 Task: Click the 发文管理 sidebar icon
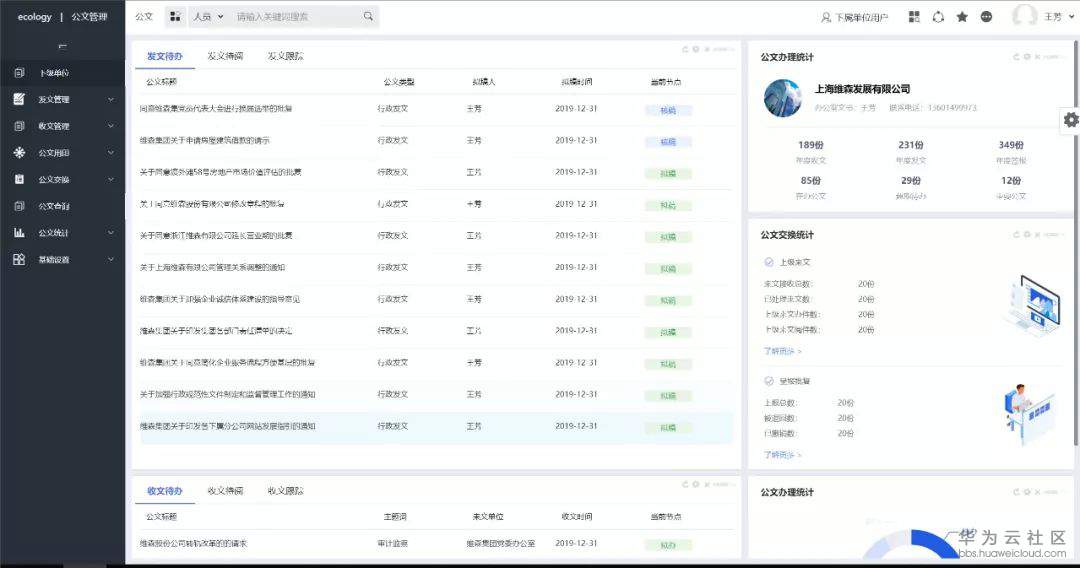pos(19,99)
